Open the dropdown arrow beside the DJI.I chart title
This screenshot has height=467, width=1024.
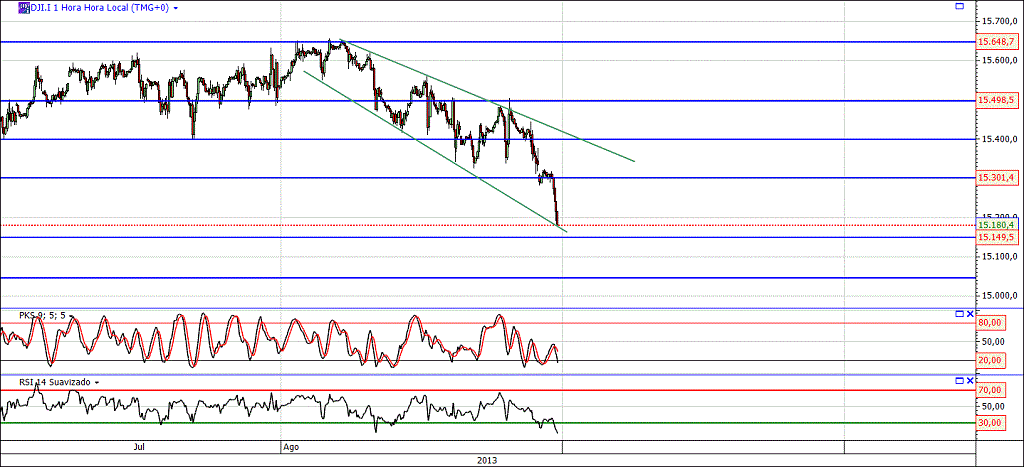176,9
